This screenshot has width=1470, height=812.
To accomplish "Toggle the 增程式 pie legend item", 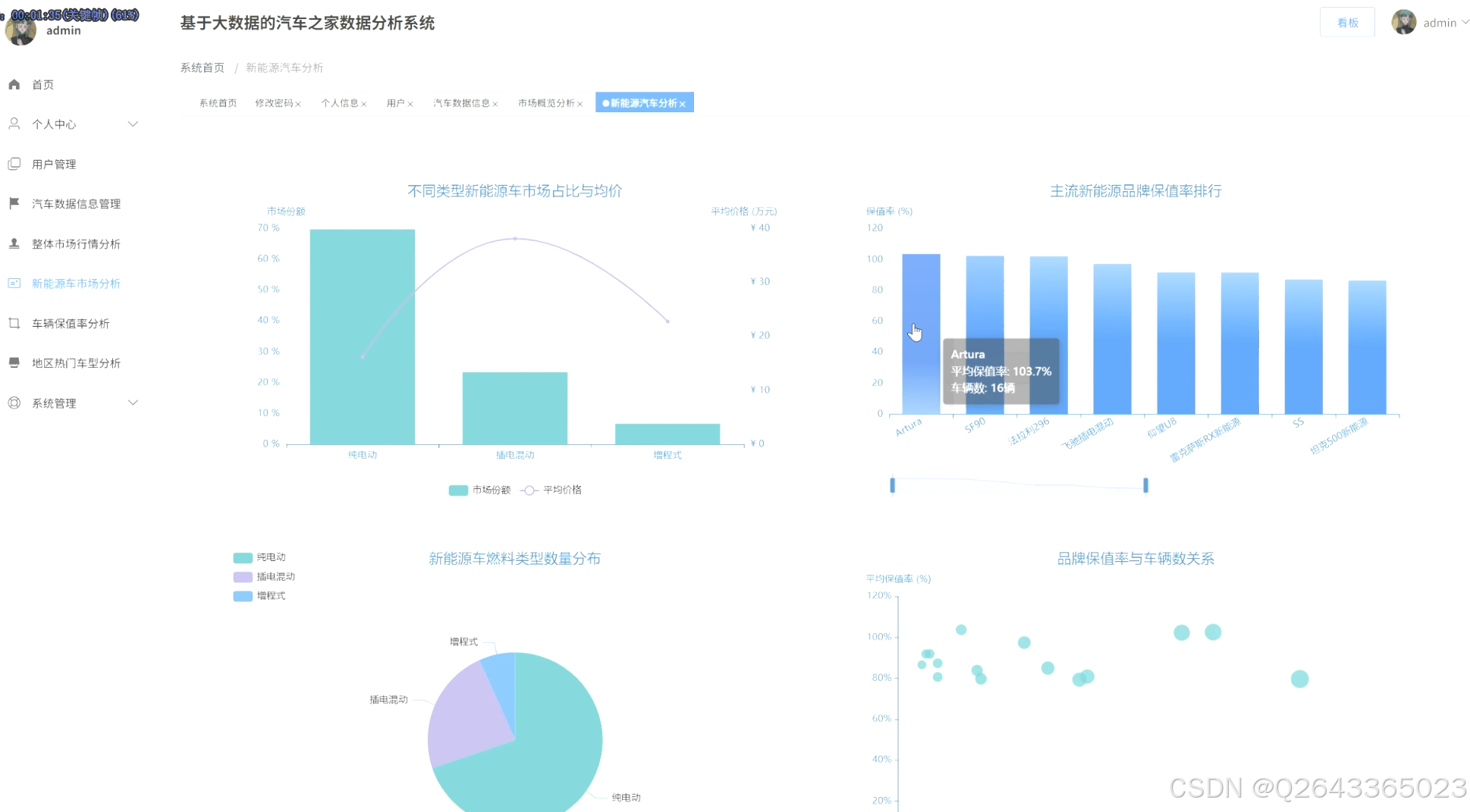I will [259, 596].
